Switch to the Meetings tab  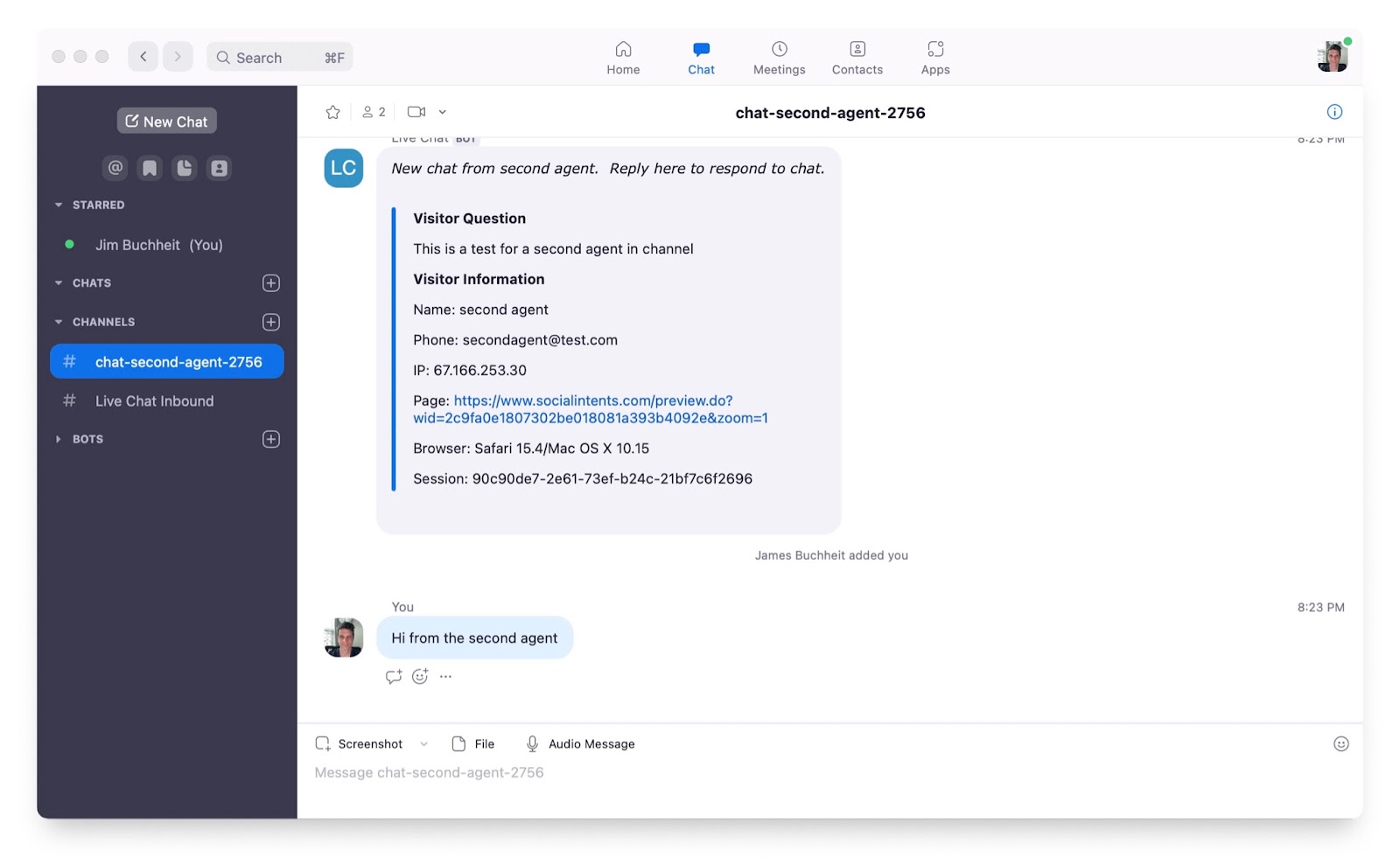coord(779,58)
